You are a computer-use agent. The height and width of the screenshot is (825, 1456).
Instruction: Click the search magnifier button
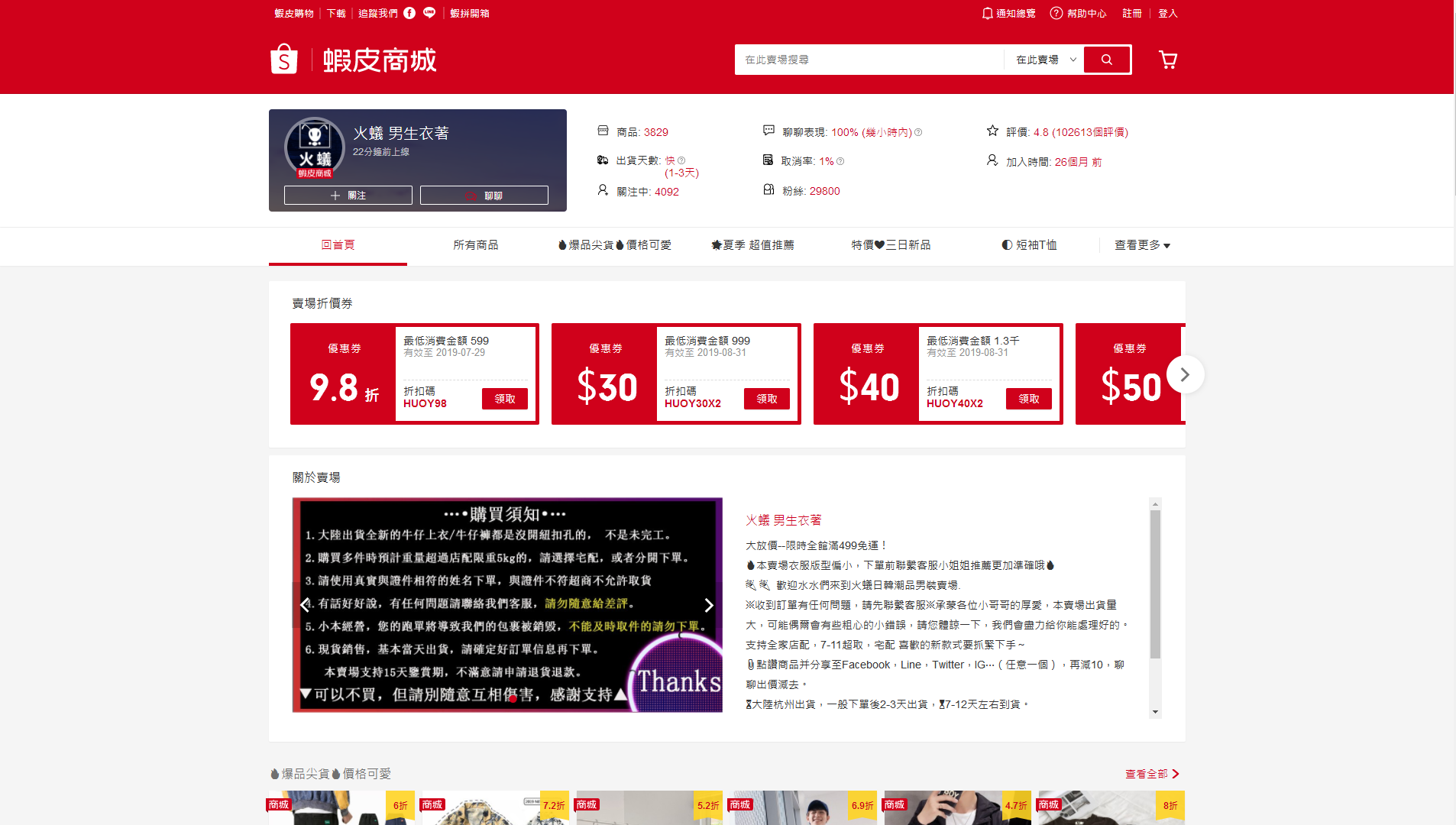[1107, 60]
